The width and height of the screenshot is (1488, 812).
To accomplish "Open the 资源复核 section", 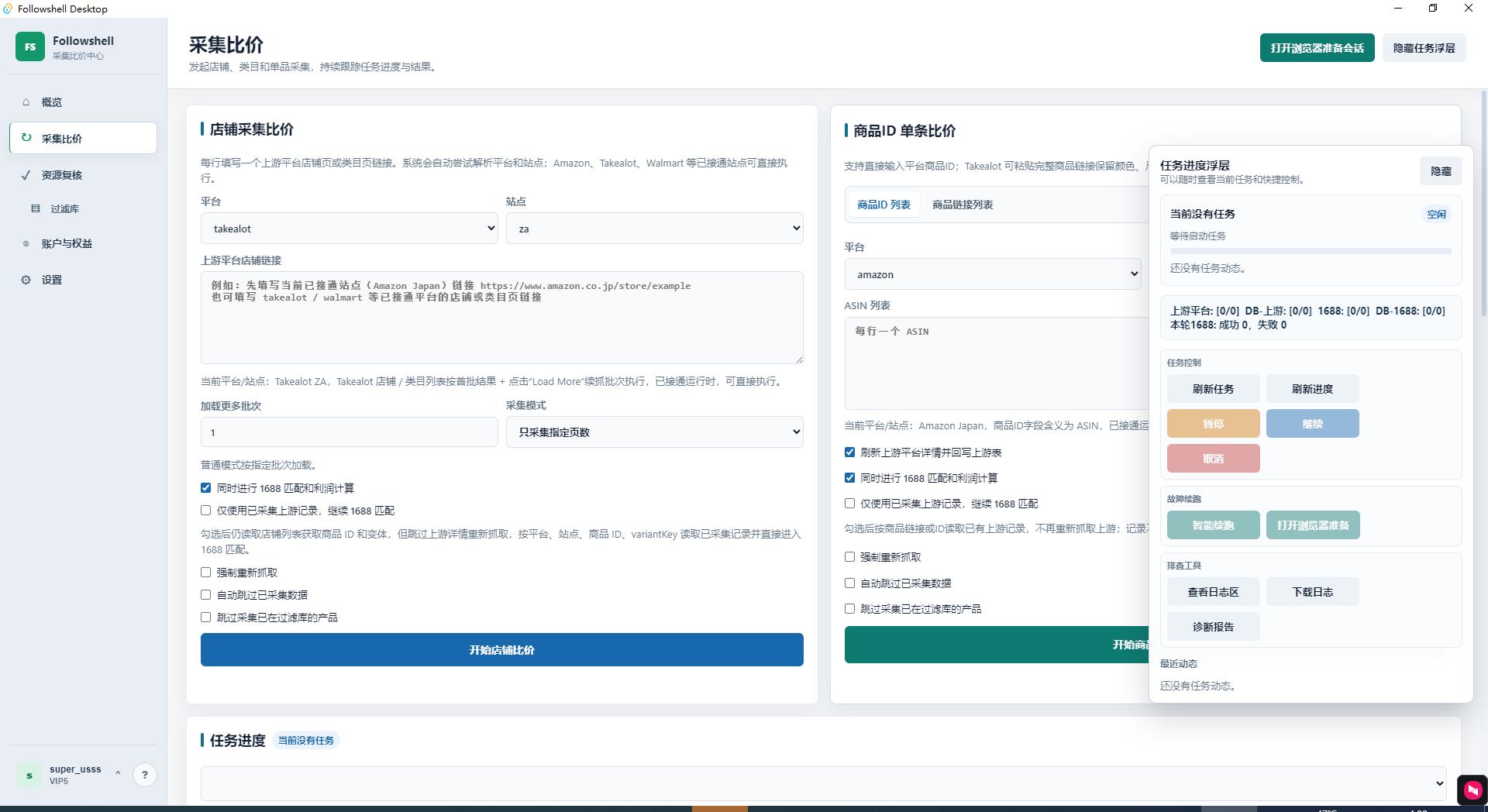I will point(83,175).
